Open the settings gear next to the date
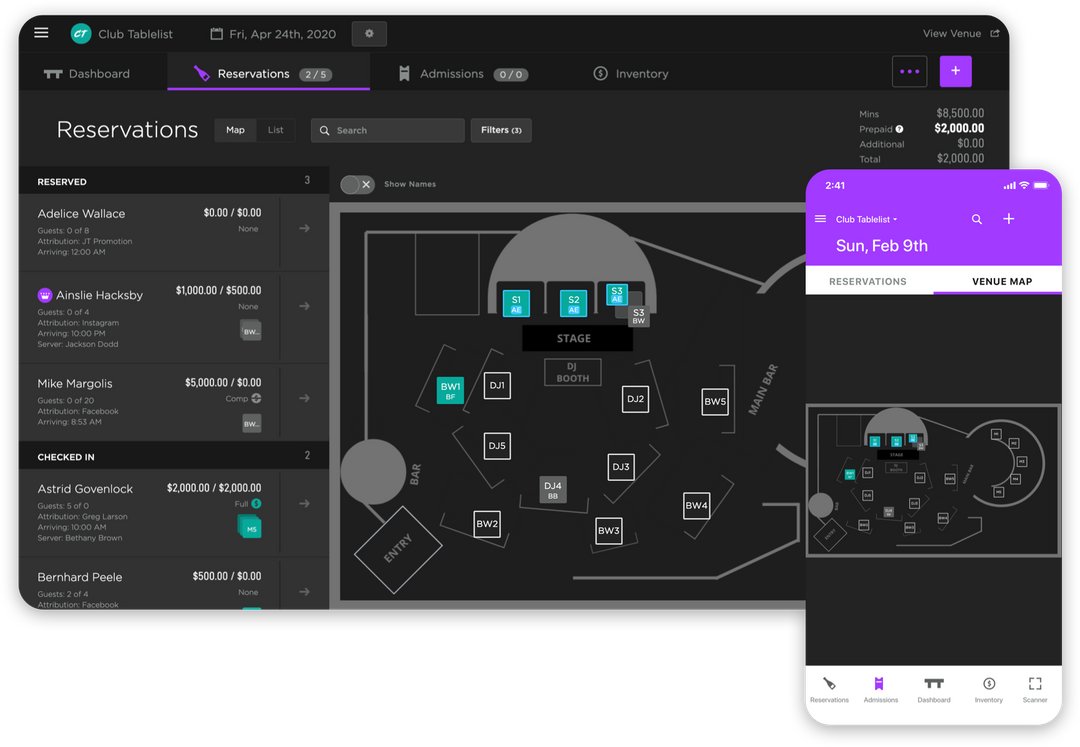This screenshot has width=1080, height=747. pos(369,33)
